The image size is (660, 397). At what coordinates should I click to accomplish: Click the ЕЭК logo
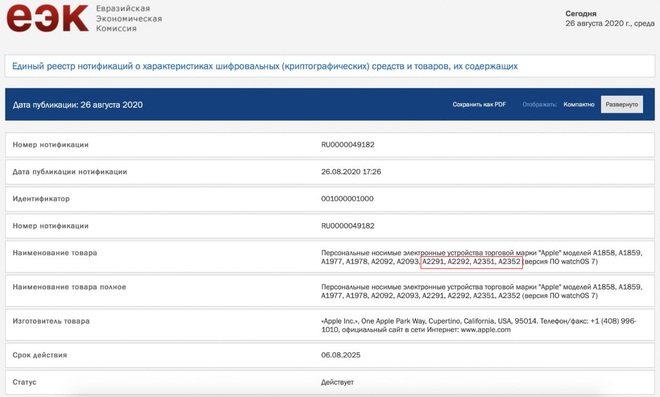pyautogui.click(x=47, y=18)
